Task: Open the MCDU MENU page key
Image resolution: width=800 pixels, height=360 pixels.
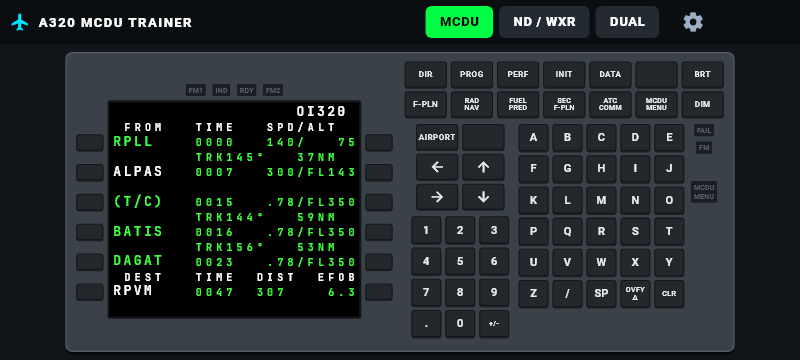Action: pos(656,105)
